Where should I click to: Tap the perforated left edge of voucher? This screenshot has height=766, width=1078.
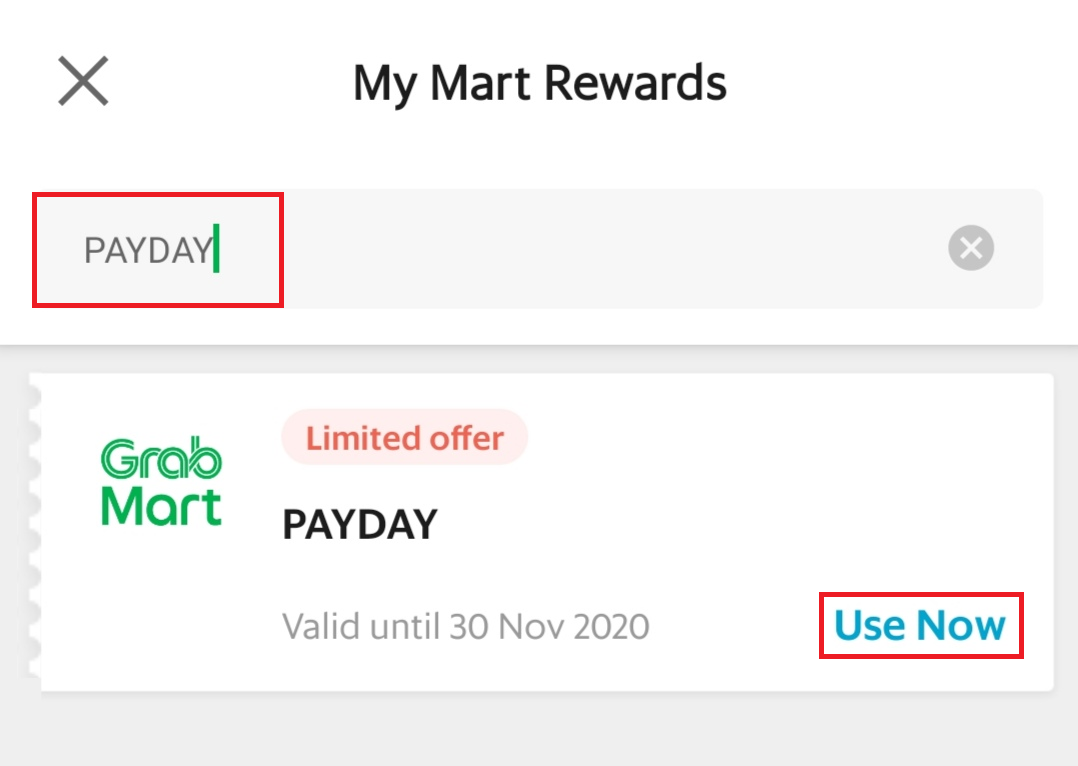35,530
